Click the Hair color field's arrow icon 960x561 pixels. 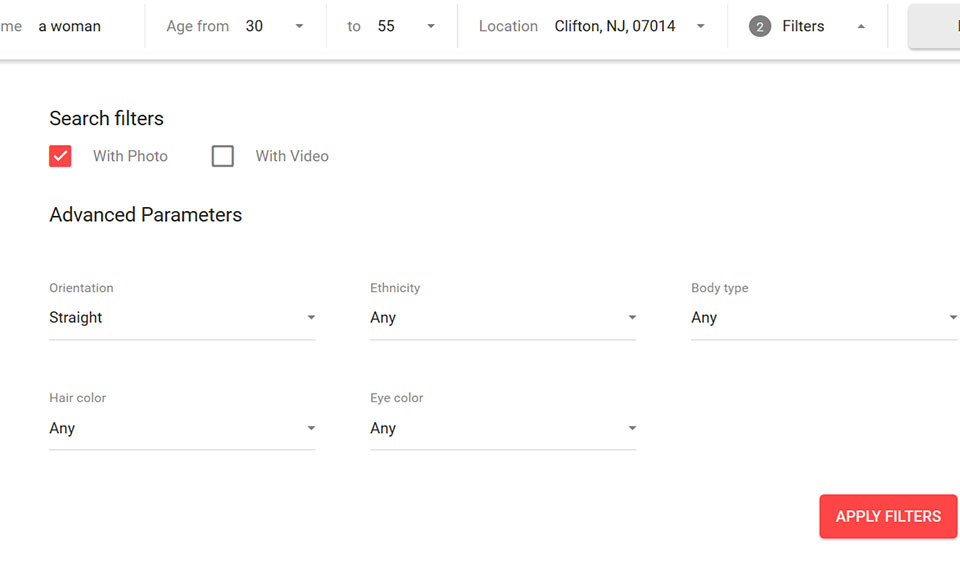311,428
